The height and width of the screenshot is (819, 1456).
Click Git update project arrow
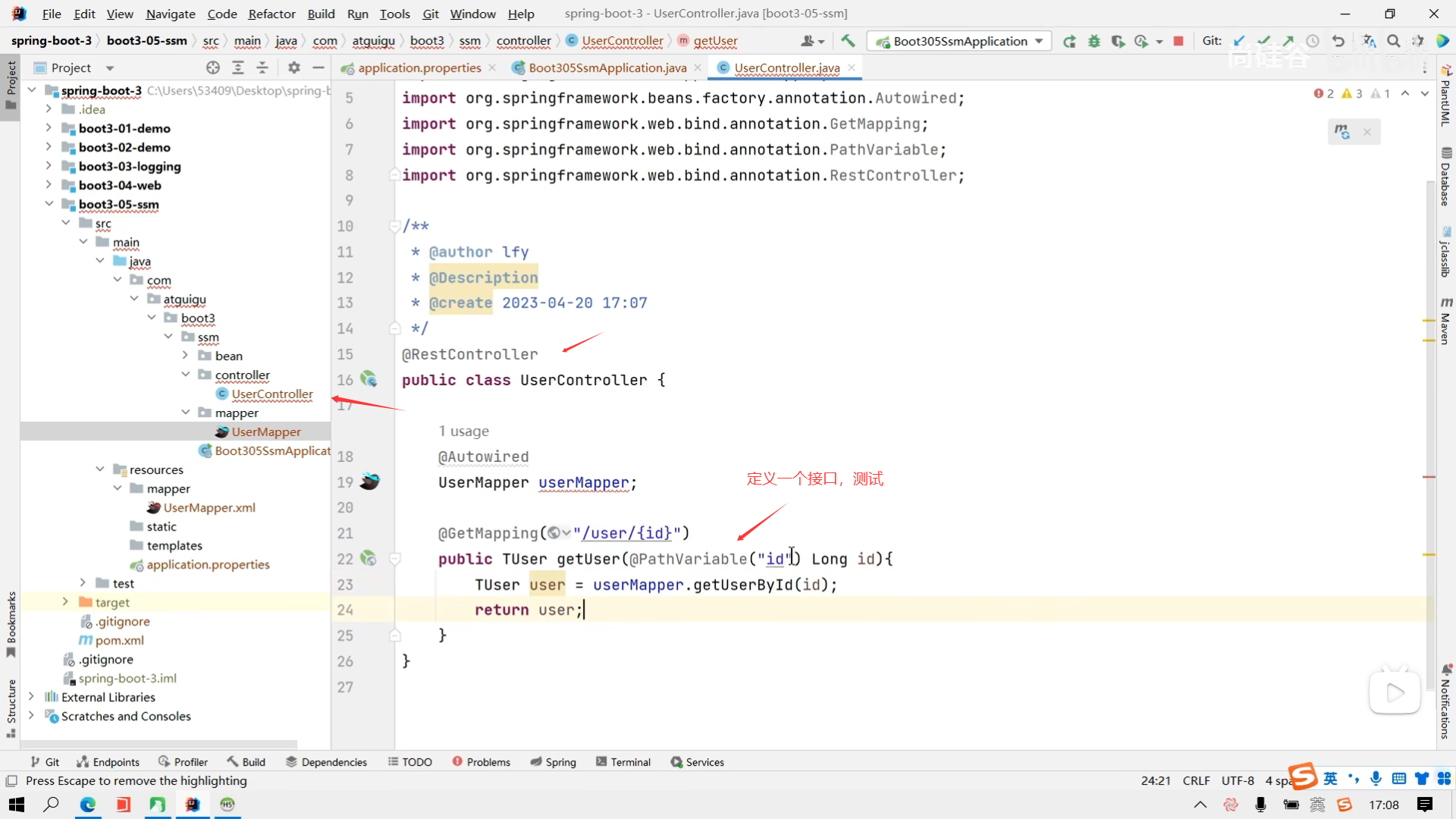[x=1239, y=41]
